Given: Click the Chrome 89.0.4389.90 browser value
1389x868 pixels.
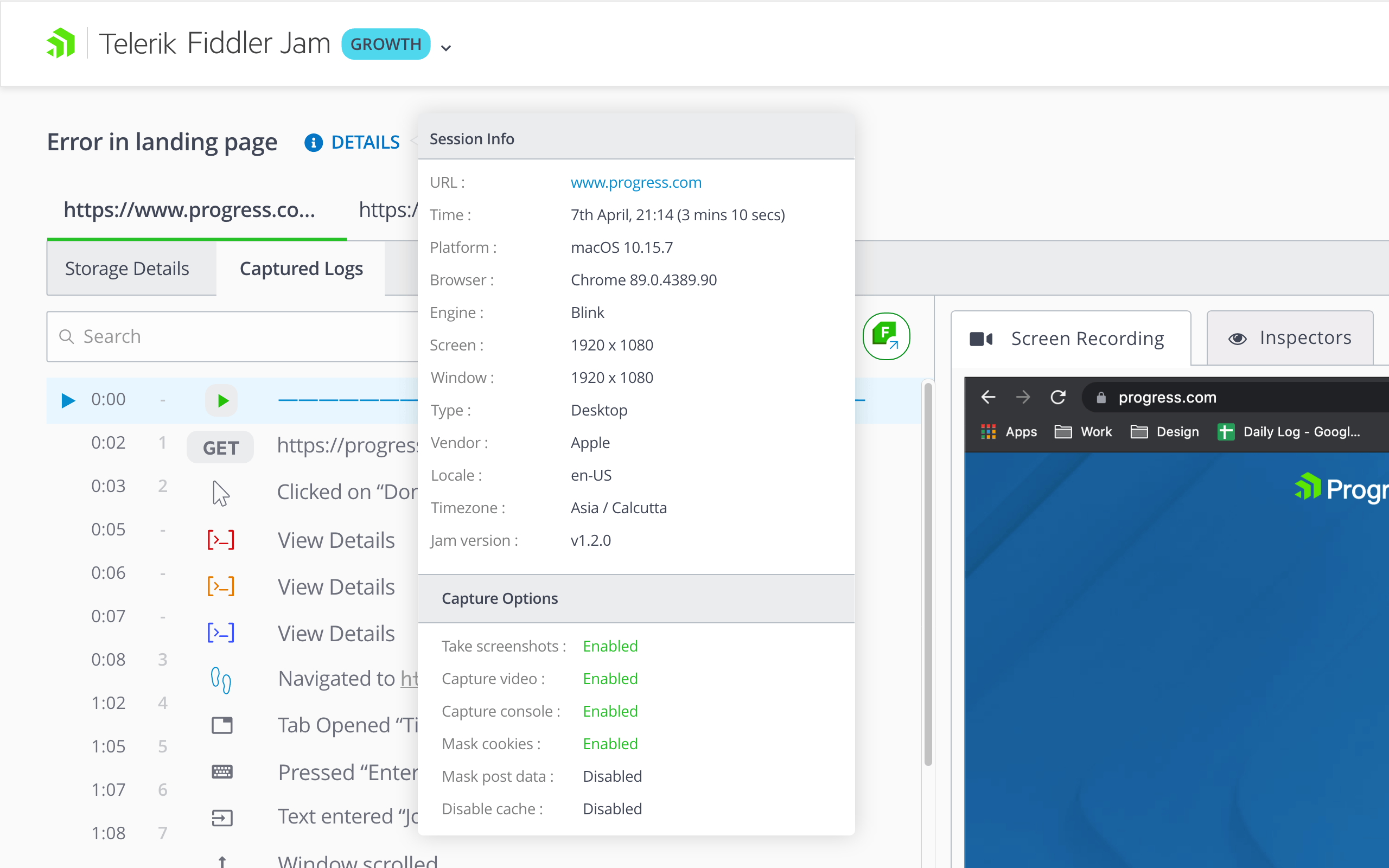Looking at the screenshot, I should click(x=643, y=279).
